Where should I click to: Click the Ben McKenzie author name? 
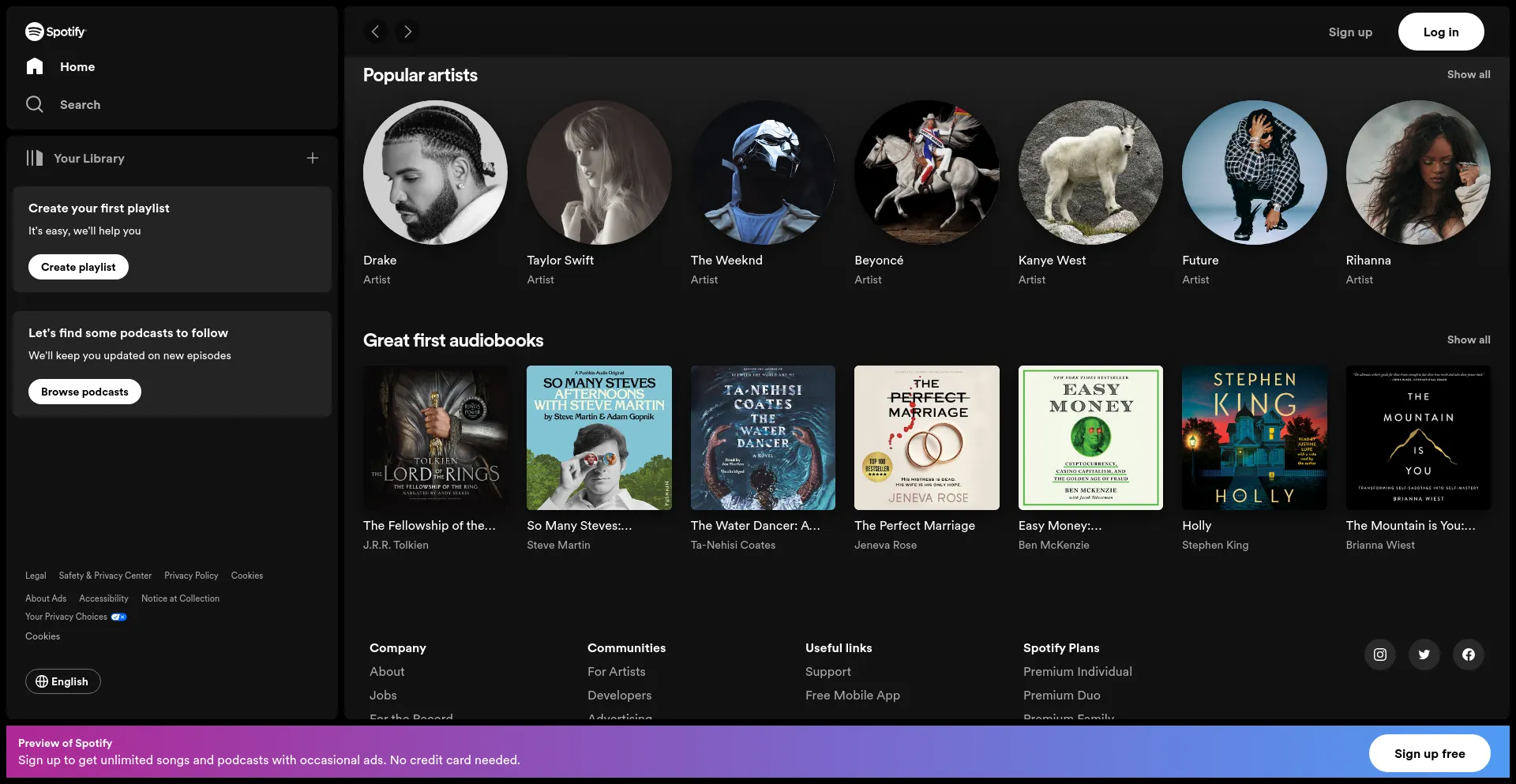pos(1053,545)
